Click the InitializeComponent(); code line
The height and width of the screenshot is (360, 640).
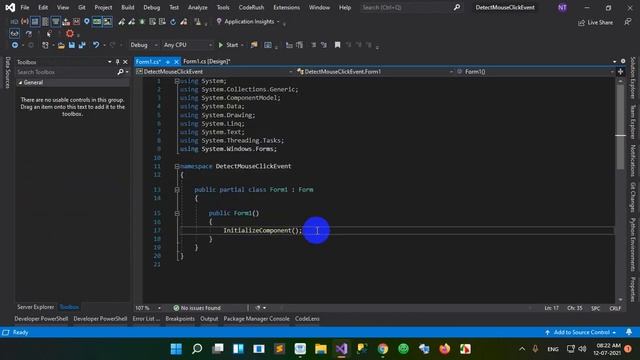(x=262, y=230)
